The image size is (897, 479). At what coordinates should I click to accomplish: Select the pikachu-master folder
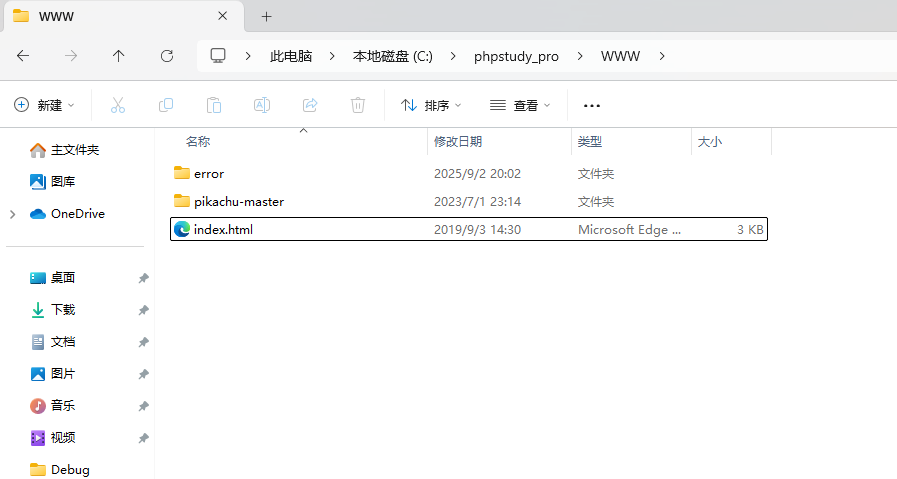click(238, 201)
